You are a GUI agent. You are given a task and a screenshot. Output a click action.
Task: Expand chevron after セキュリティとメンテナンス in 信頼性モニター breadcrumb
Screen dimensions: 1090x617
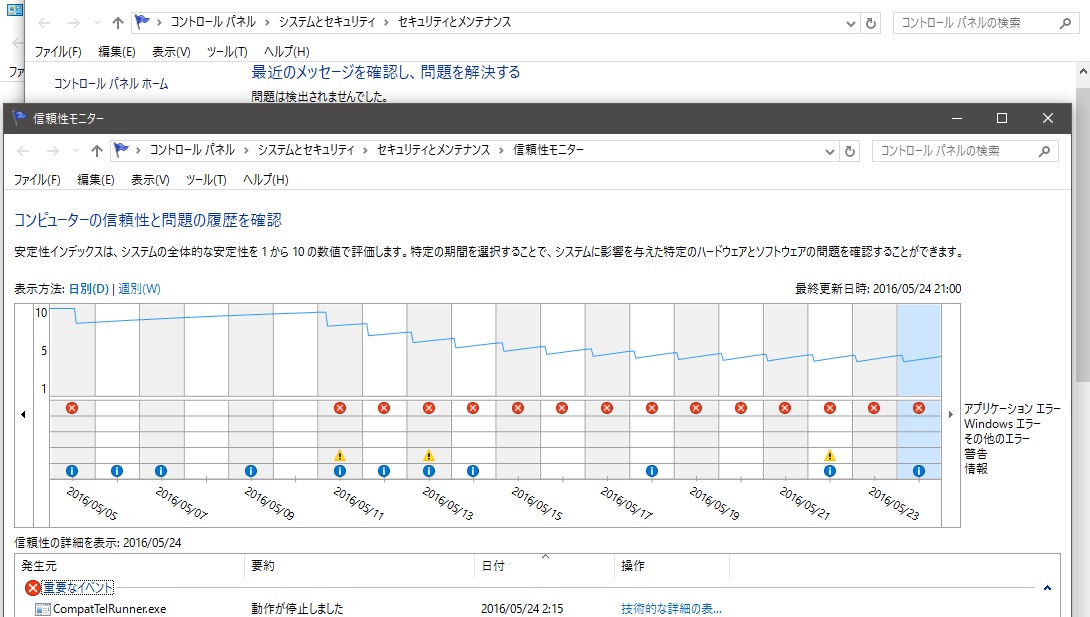501,150
